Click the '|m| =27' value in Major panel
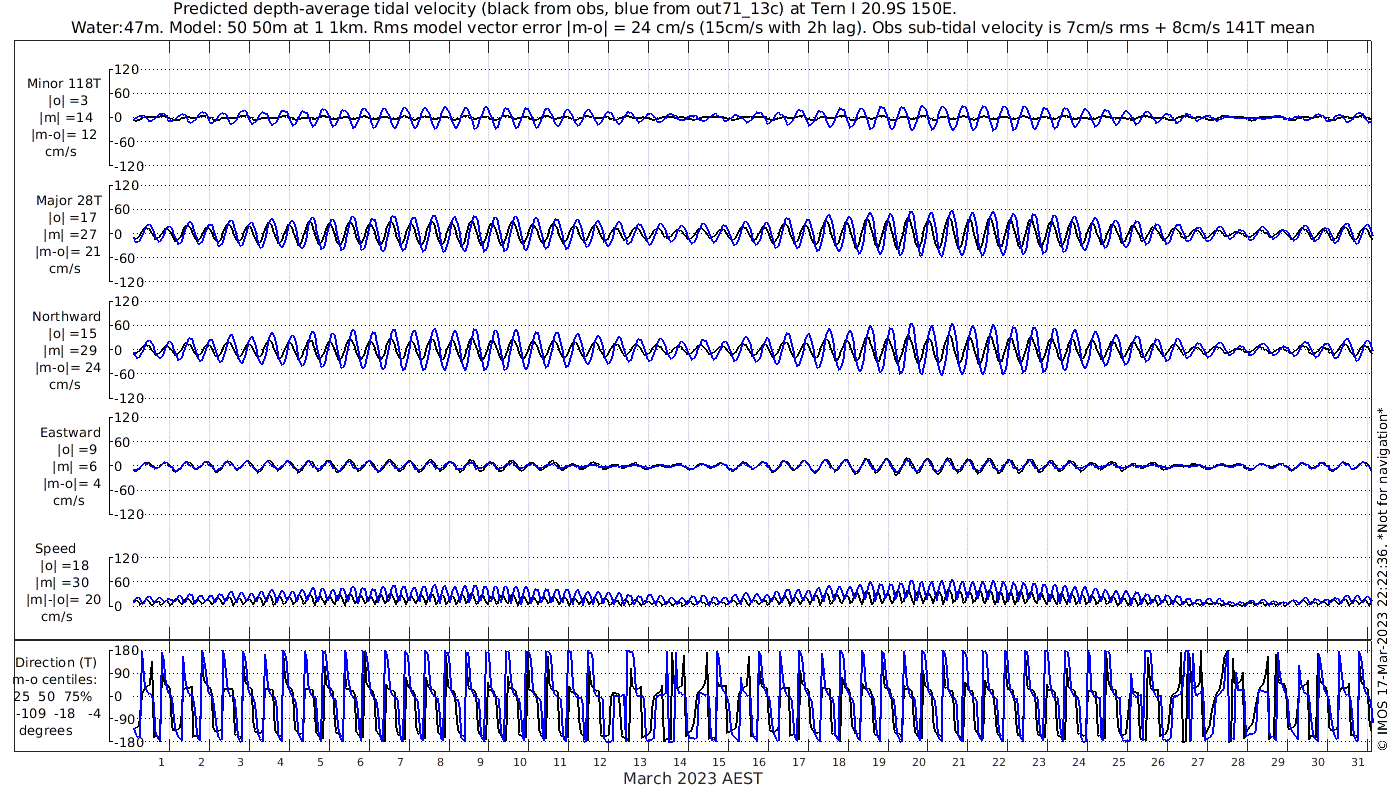The width and height of the screenshot is (1400, 800). 70,235
